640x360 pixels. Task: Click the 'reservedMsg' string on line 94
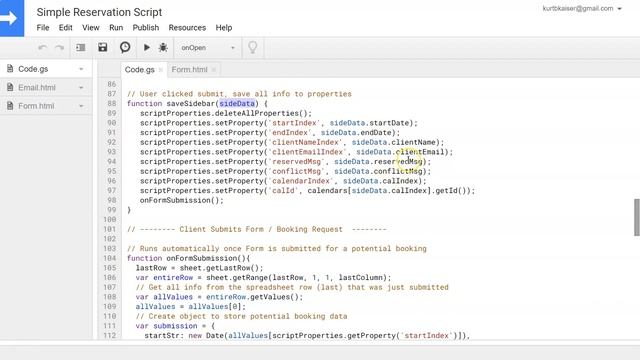click(296, 162)
